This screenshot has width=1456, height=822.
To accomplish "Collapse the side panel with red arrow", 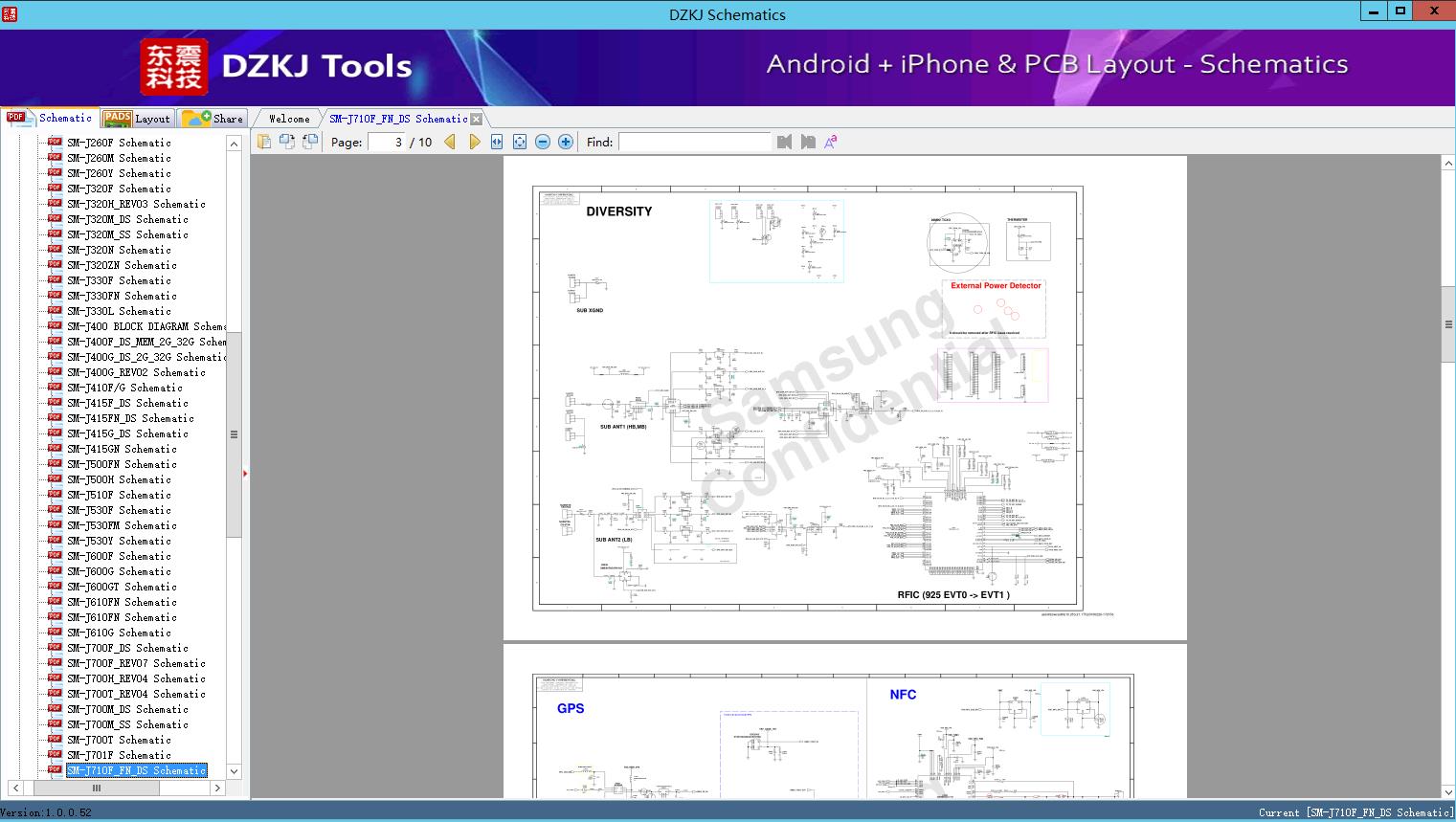I will [245, 473].
